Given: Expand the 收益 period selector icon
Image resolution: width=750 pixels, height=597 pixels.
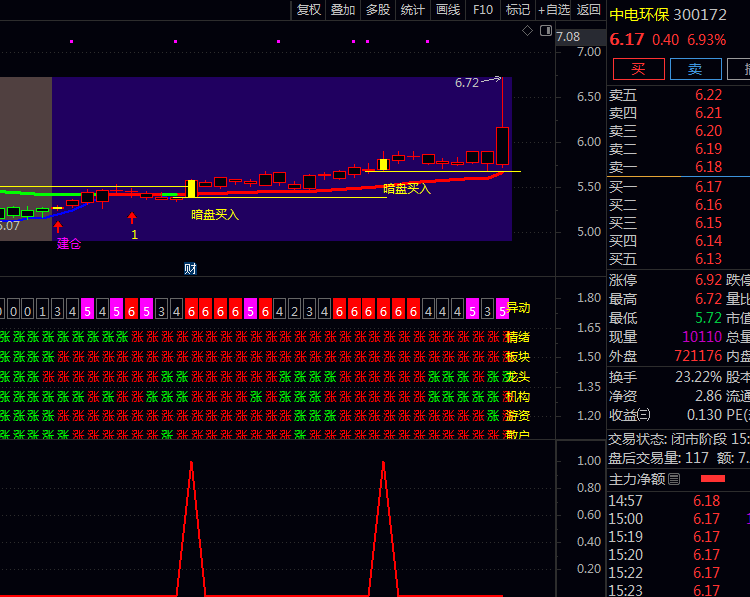Looking at the screenshot, I should pos(643,415).
